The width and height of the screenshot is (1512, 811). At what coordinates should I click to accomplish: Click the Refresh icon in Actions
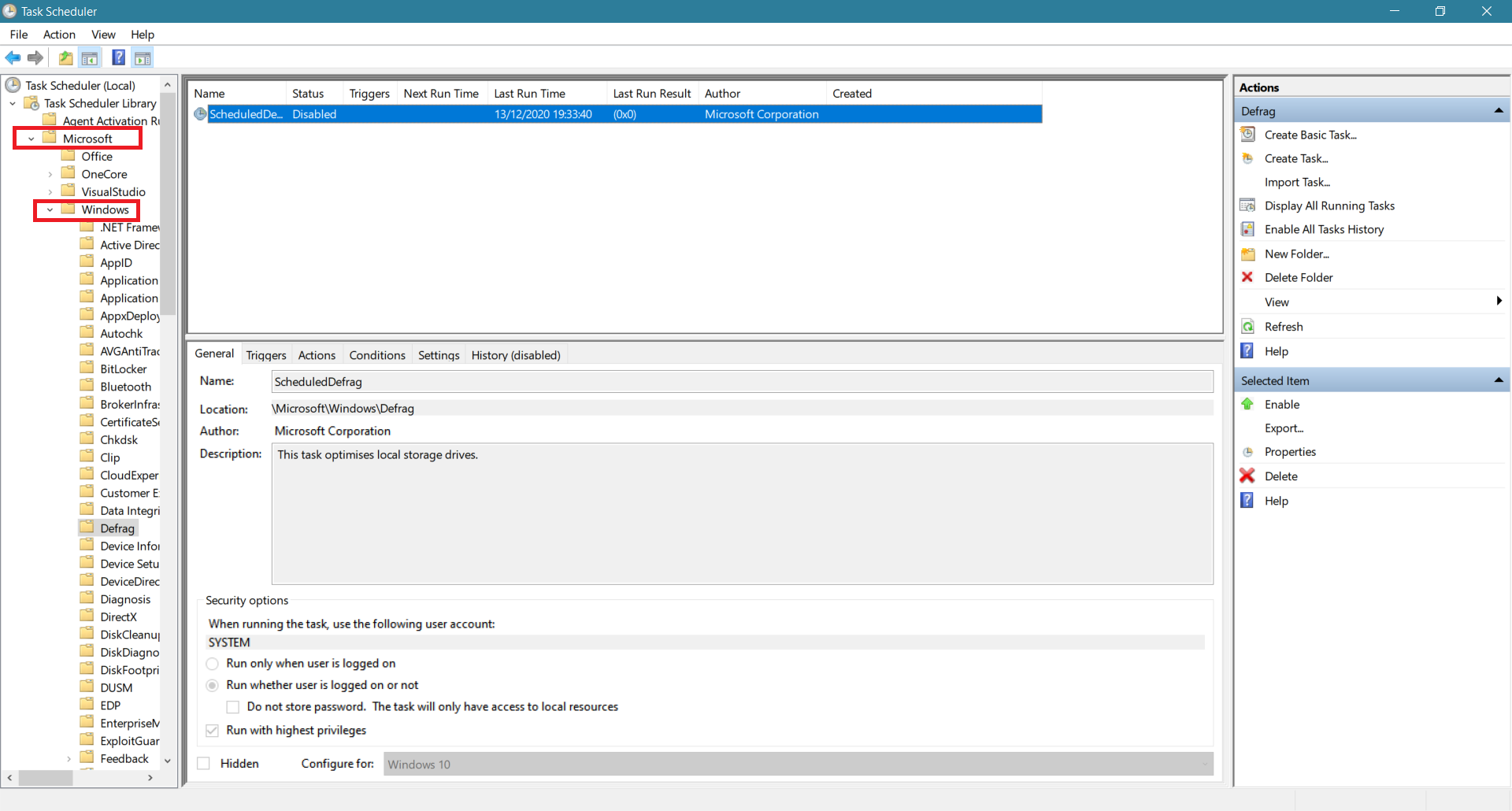tap(1248, 327)
